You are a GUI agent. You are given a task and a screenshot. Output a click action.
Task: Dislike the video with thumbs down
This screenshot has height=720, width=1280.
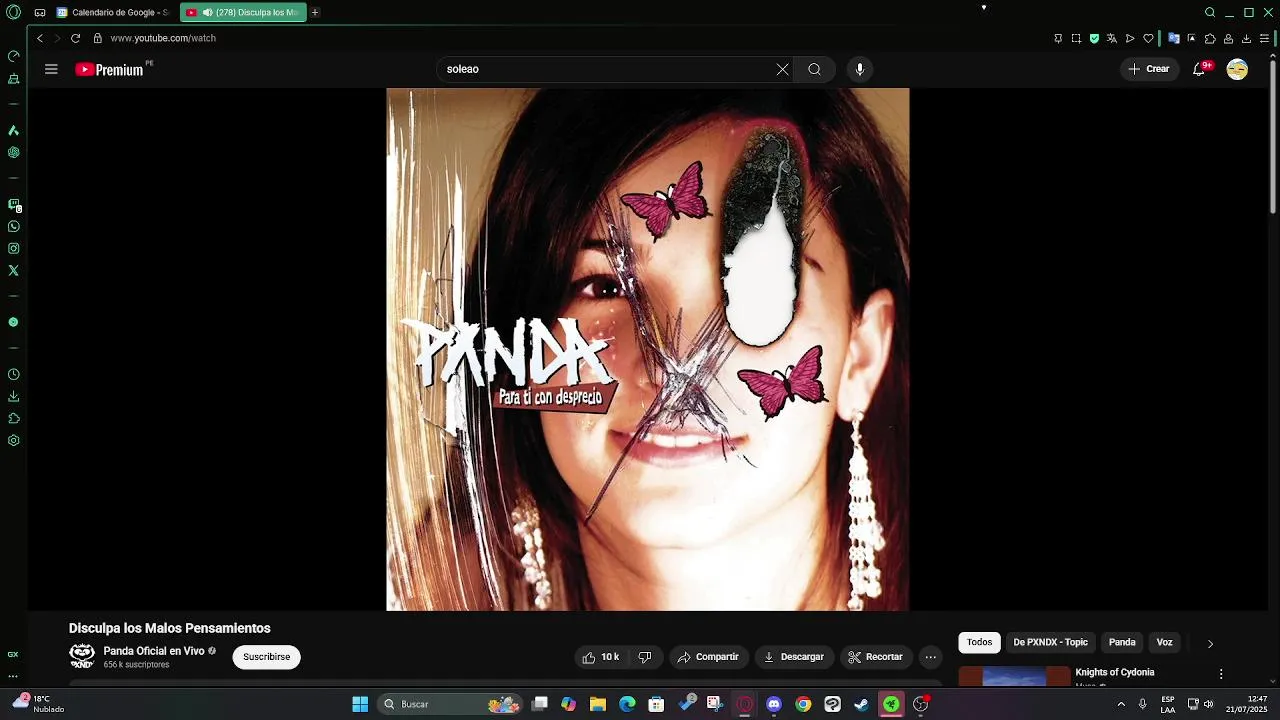[645, 657]
